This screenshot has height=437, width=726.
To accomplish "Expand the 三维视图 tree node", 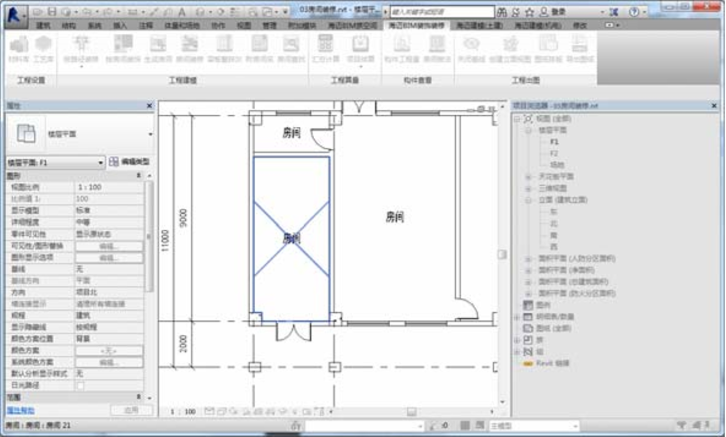I will 528,188.
